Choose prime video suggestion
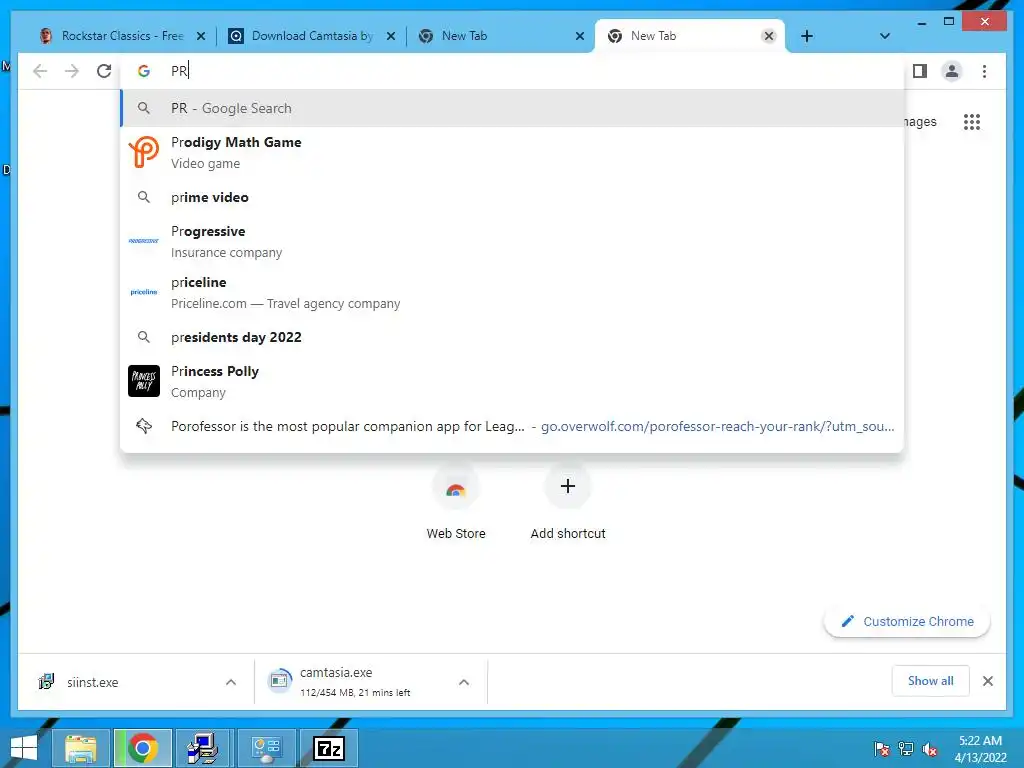 [x=512, y=197]
